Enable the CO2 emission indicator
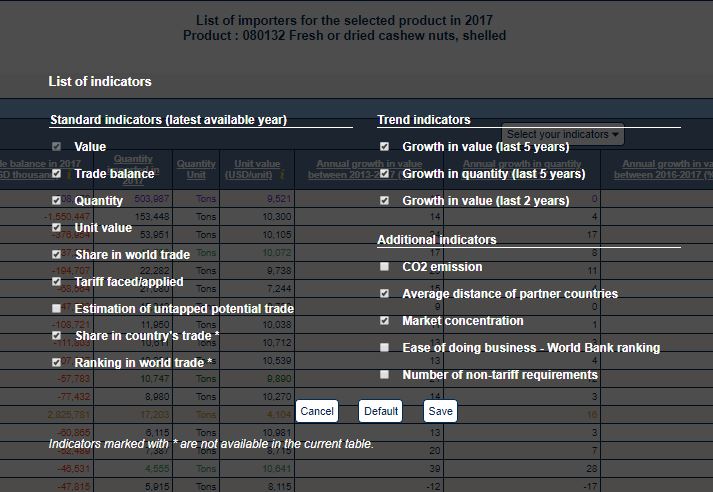Image resolution: width=713 pixels, height=492 pixels. pyautogui.click(x=385, y=267)
